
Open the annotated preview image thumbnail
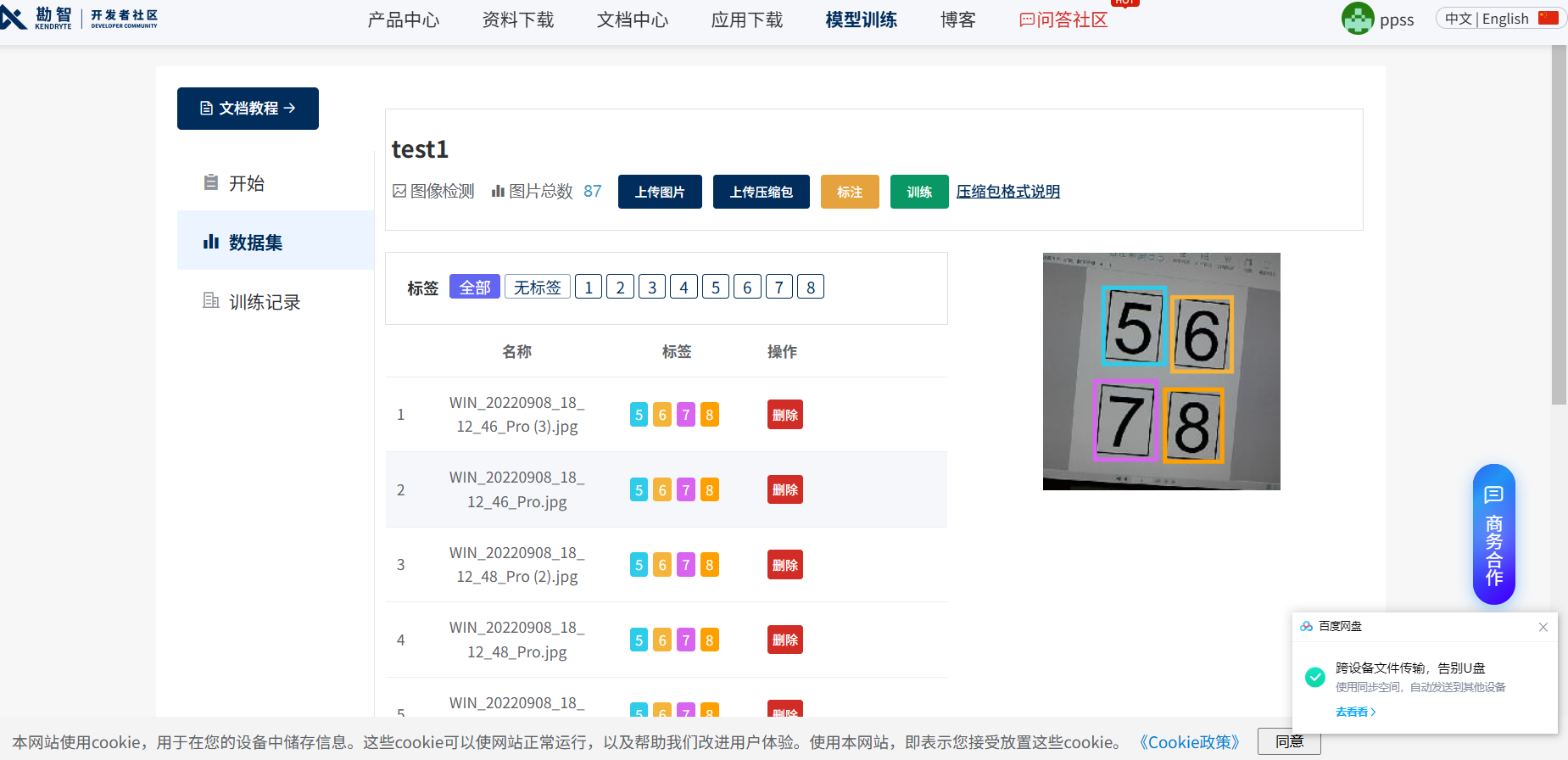pos(1161,372)
